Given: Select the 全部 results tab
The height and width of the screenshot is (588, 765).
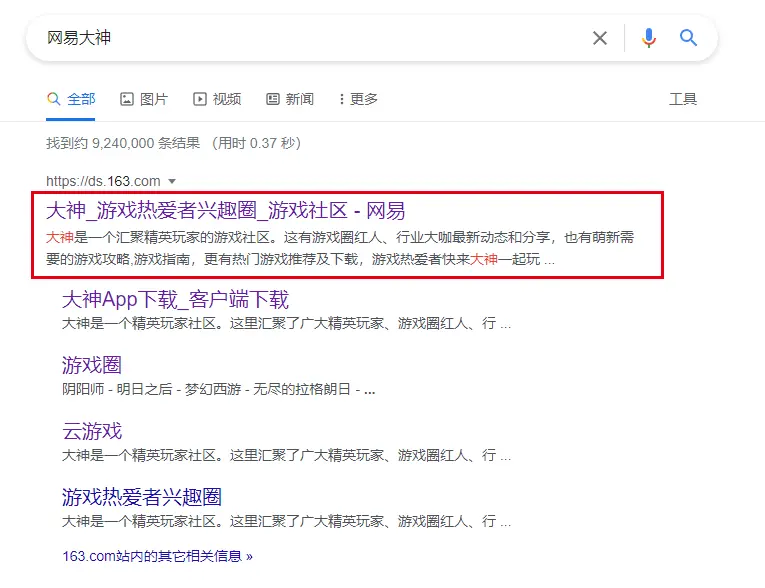Looking at the screenshot, I should tap(71, 99).
